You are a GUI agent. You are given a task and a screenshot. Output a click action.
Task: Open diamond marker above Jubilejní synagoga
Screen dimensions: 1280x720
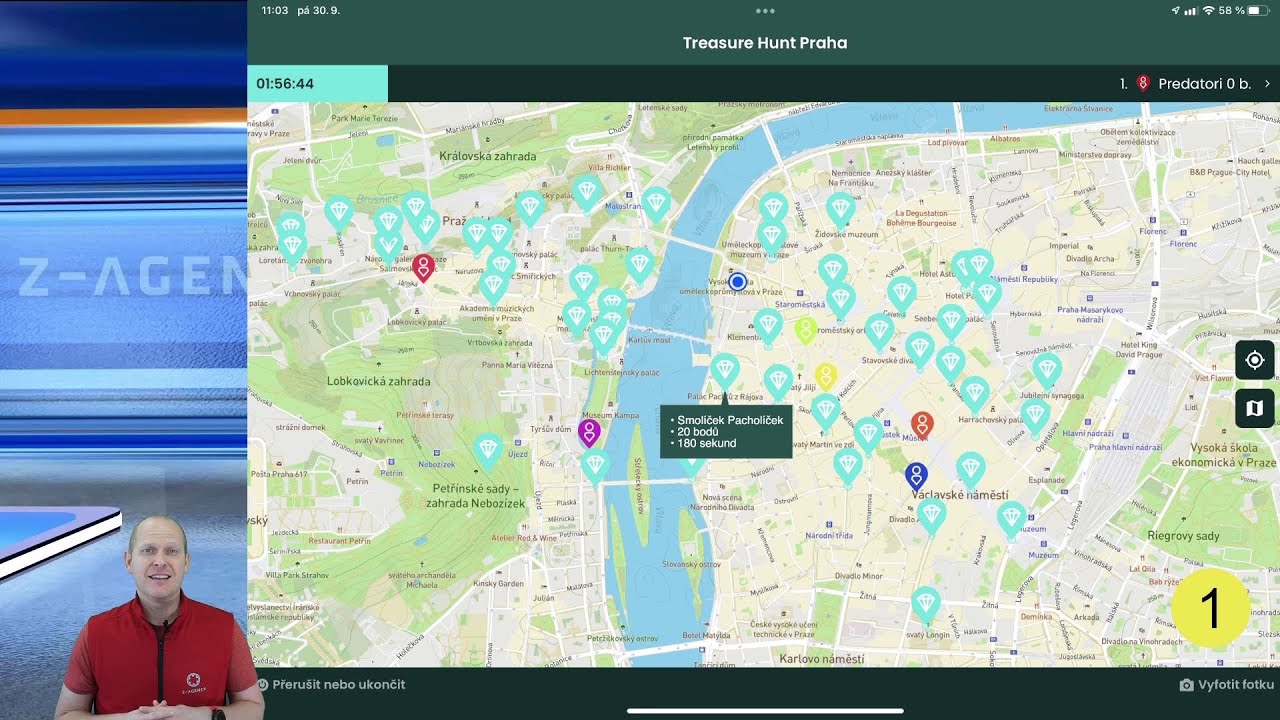[1047, 370]
